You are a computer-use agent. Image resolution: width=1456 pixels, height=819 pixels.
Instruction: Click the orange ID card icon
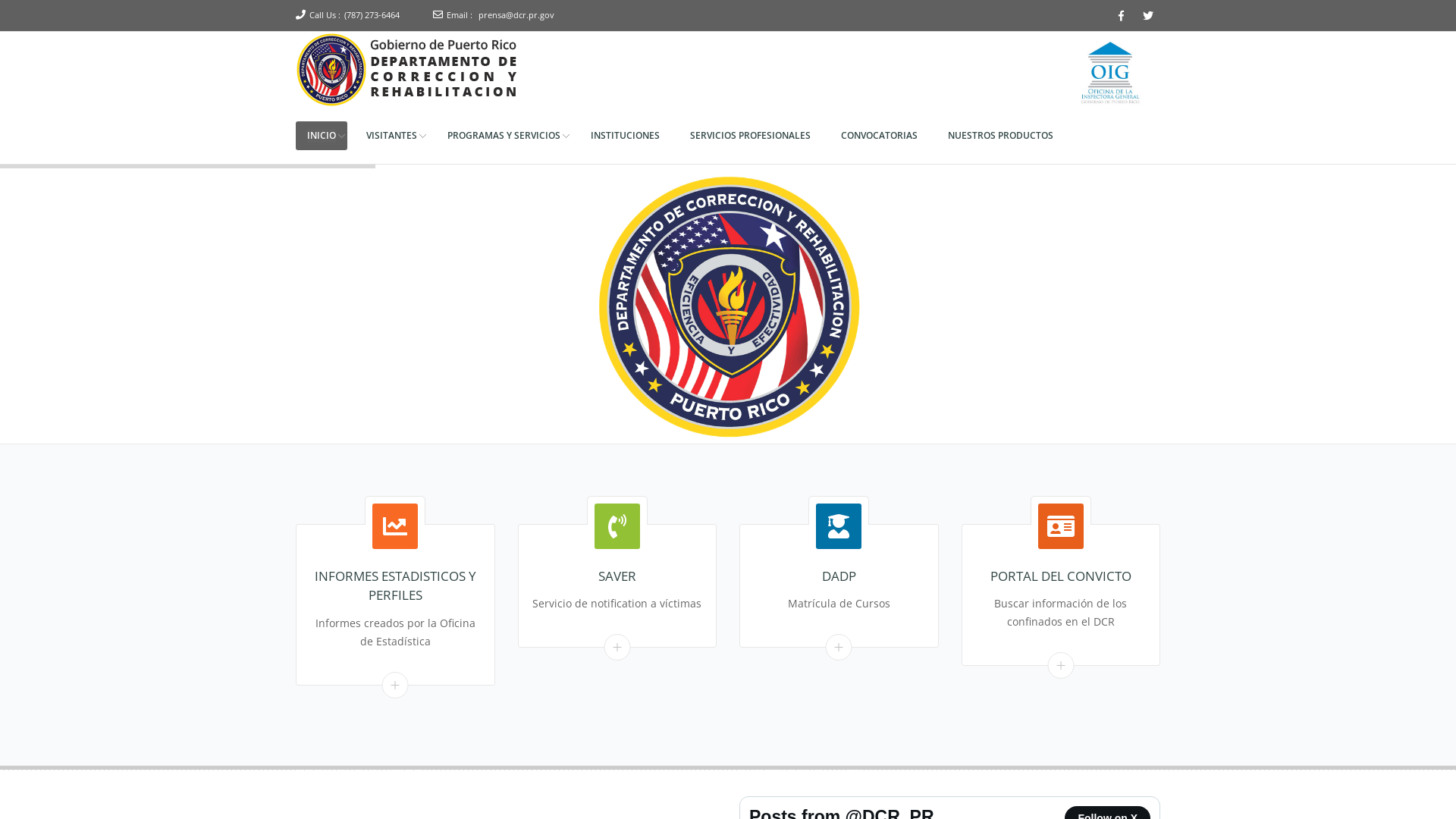tap(1061, 526)
